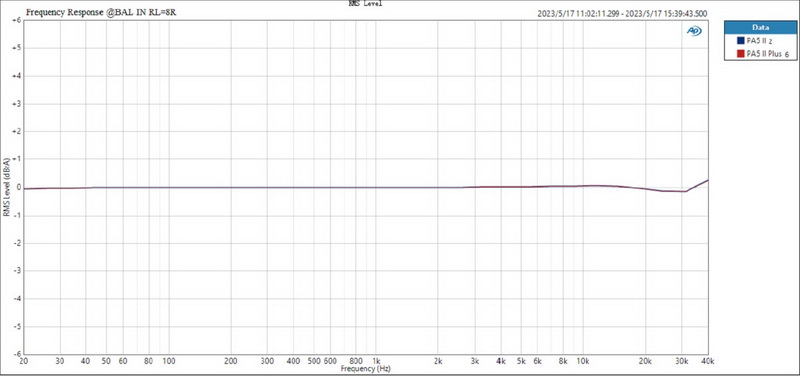
Task: Select the blue PA5 II legend swatch
Action: click(x=740, y=41)
